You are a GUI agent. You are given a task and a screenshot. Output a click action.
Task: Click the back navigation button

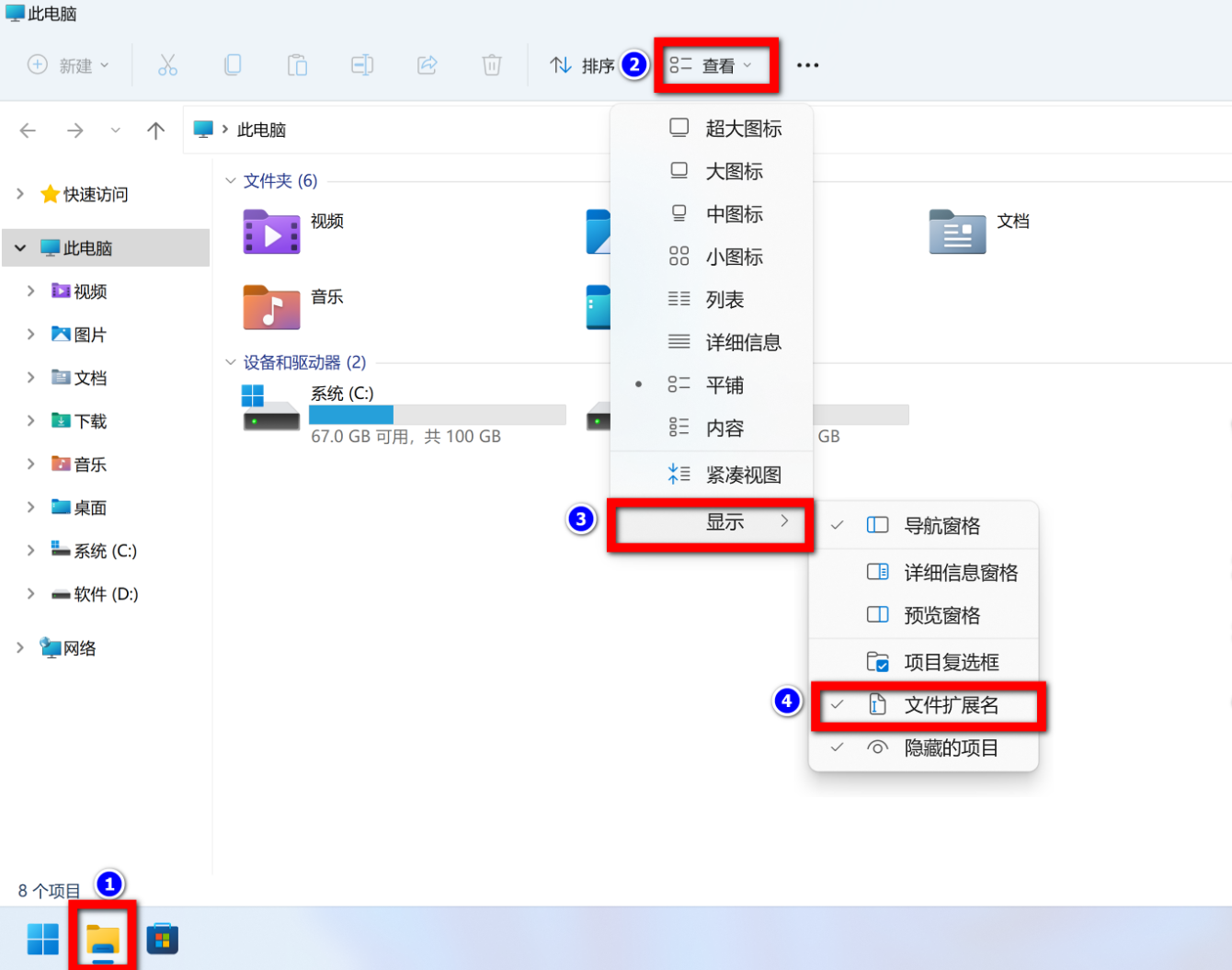pos(28,130)
